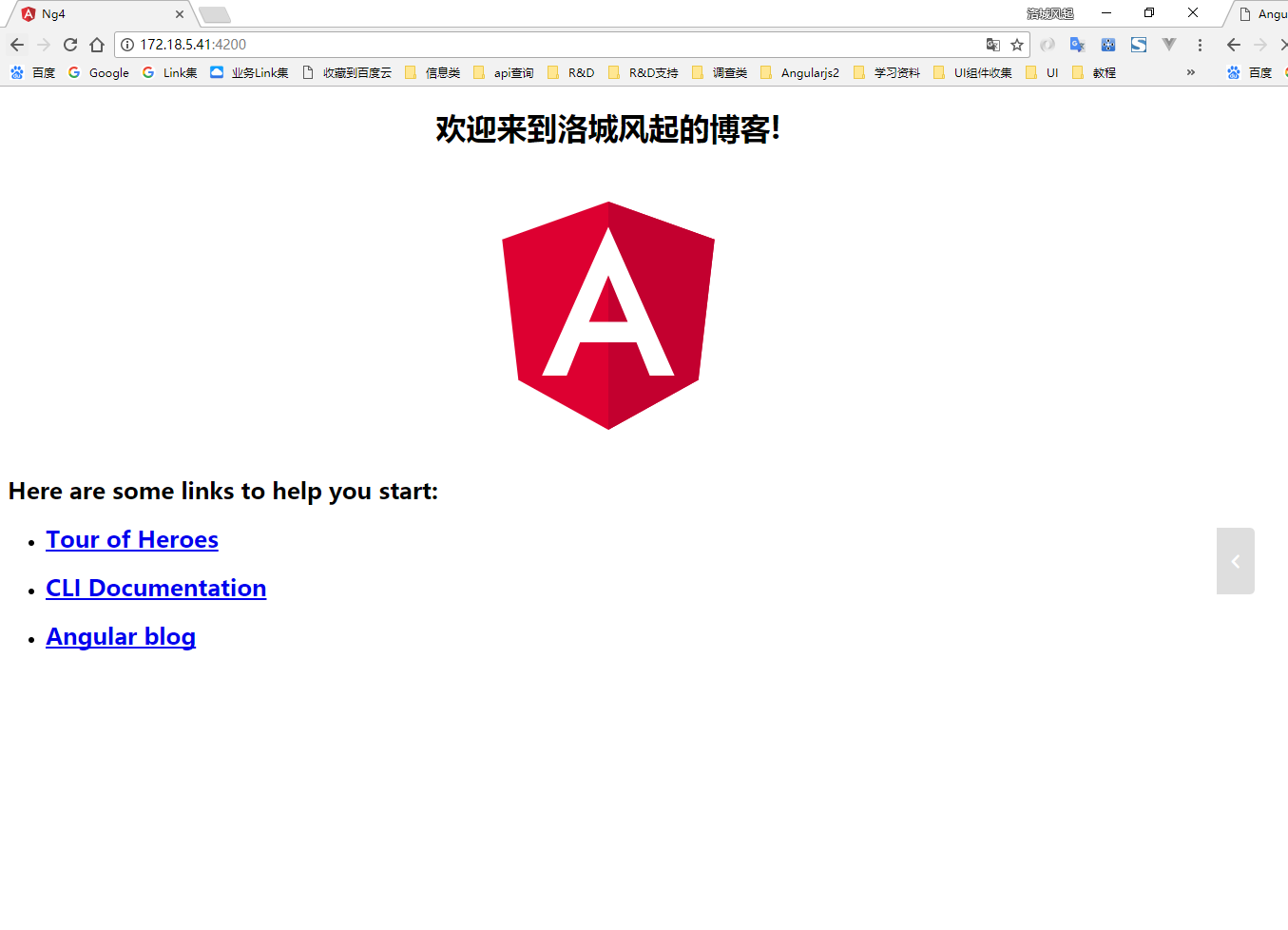Go back using the left browser's back arrow
This screenshot has height=930, width=1288.
17,45
